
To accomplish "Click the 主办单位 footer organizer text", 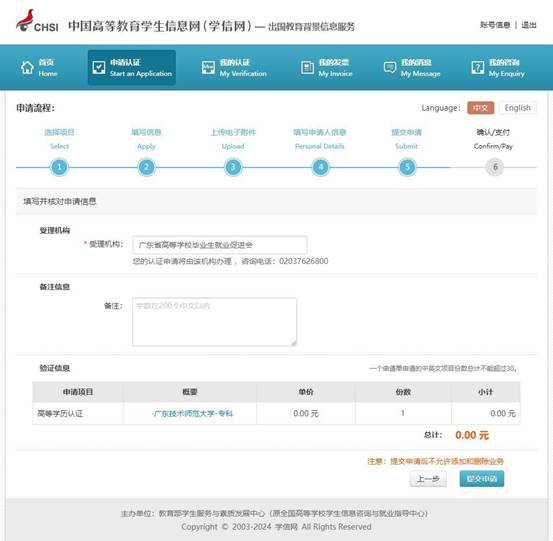I will coord(274,513).
